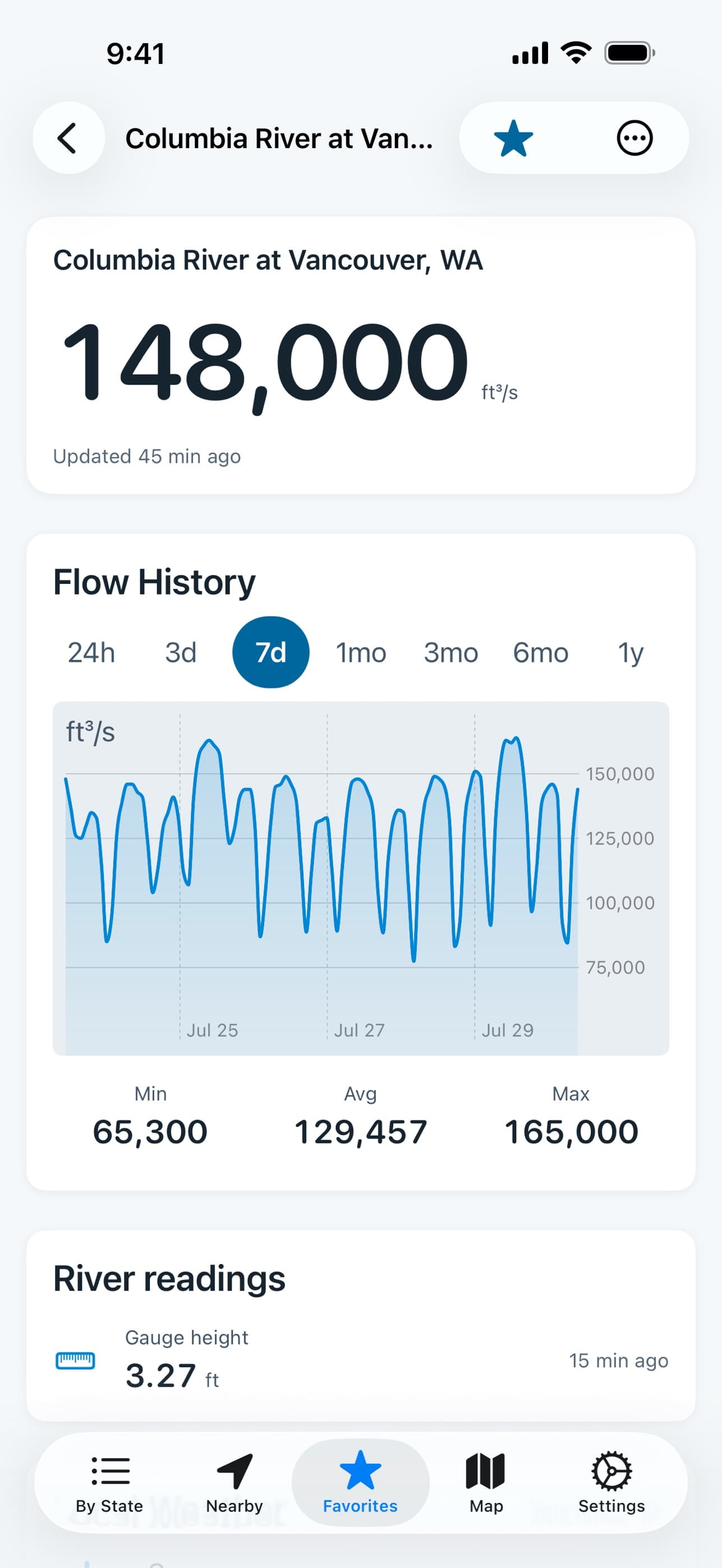Tap the 125,000 axis label
Viewport: 722px width, 1568px height.
coord(620,838)
